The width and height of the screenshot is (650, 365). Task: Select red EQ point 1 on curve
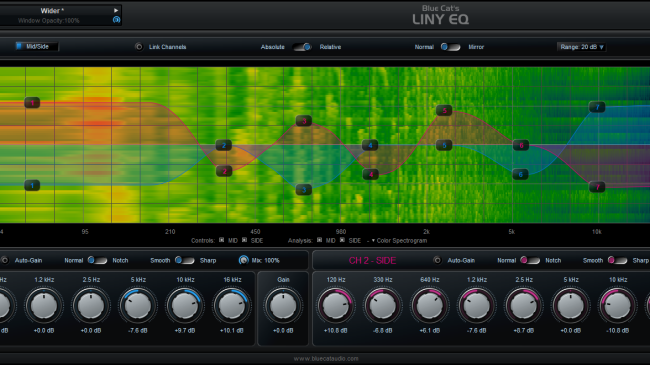[x=32, y=102]
